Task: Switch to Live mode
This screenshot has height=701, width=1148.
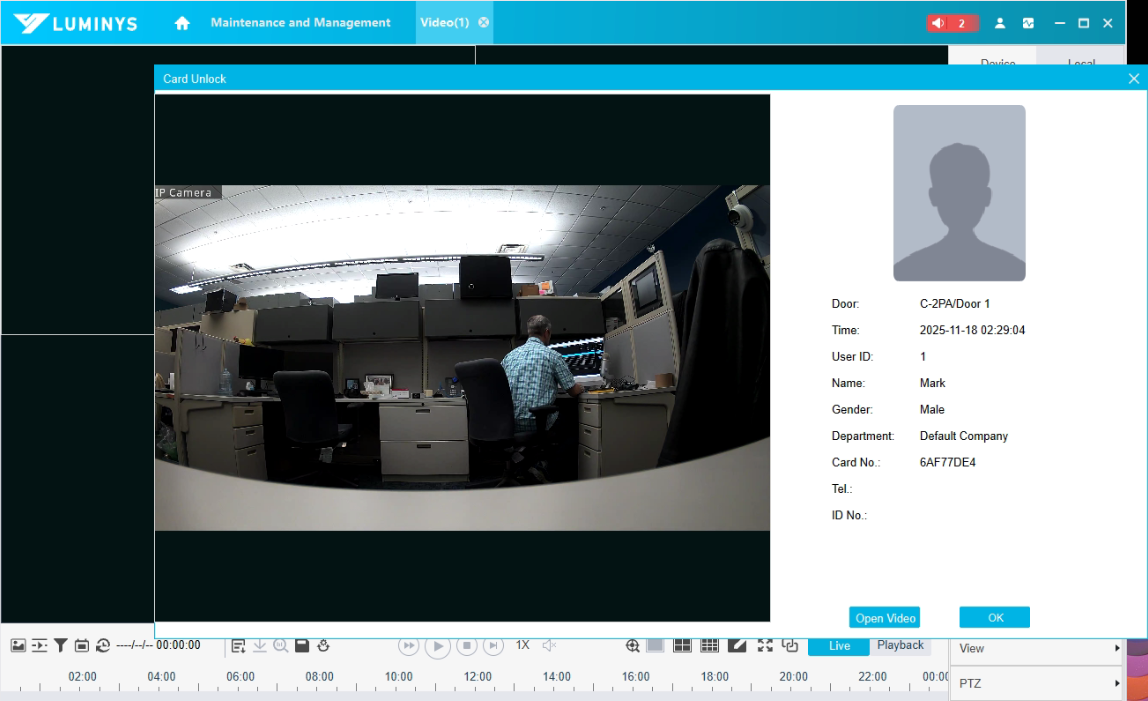Action: [839, 646]
